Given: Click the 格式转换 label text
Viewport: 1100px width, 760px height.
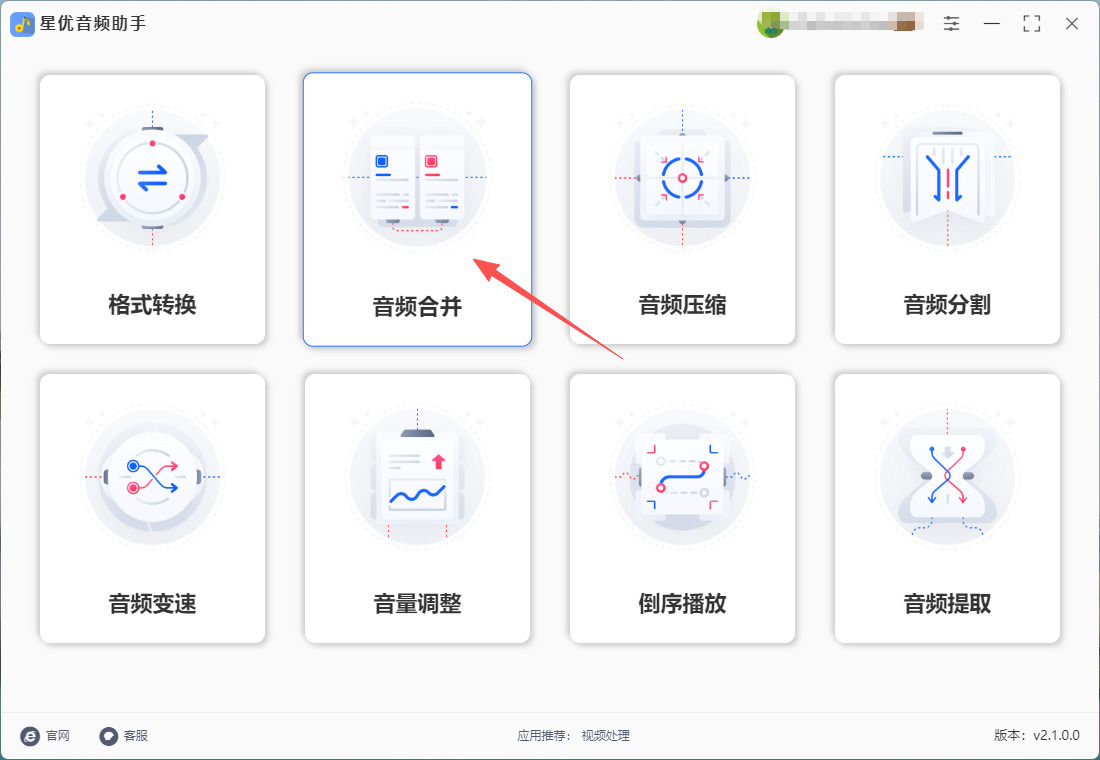Looking at the screenshot, I should pos(152,305).
